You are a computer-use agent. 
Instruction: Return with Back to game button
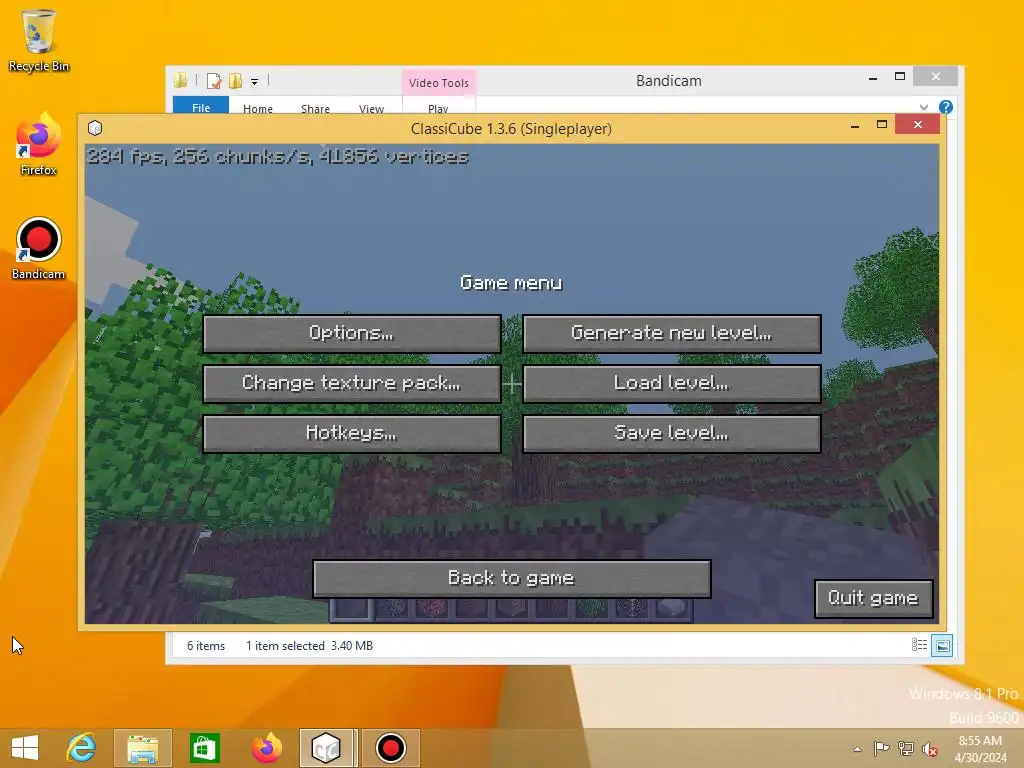(x=511, y=579)
